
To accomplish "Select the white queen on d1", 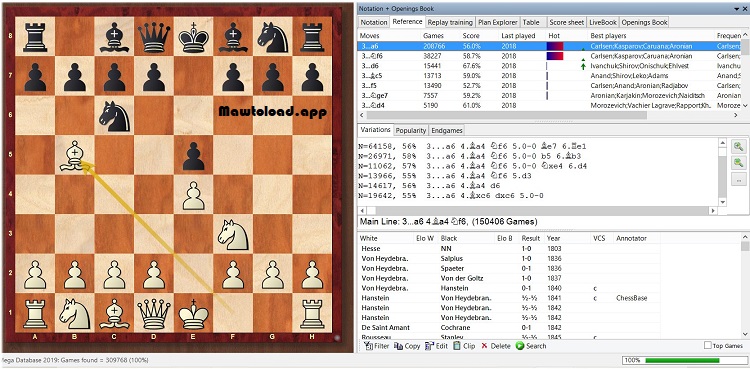I will coord(154,313).
